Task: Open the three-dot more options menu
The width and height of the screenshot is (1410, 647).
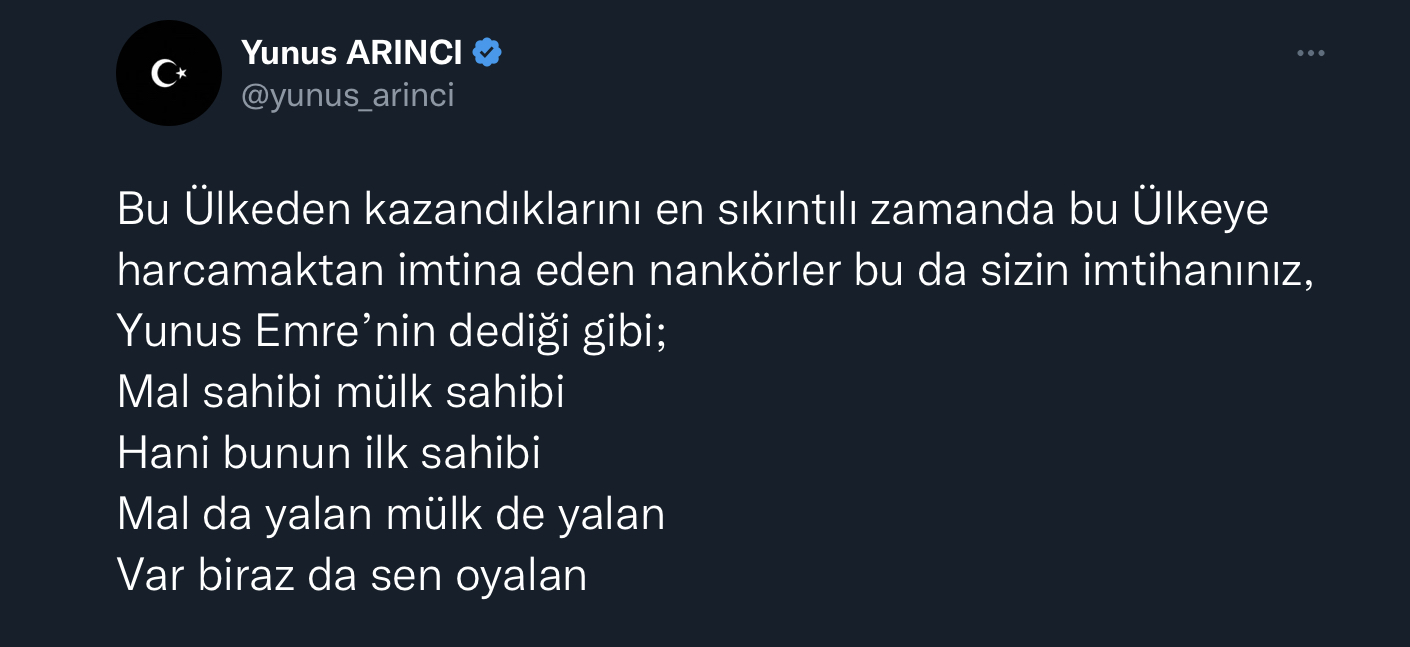Action: click(x=1309, y=53)
